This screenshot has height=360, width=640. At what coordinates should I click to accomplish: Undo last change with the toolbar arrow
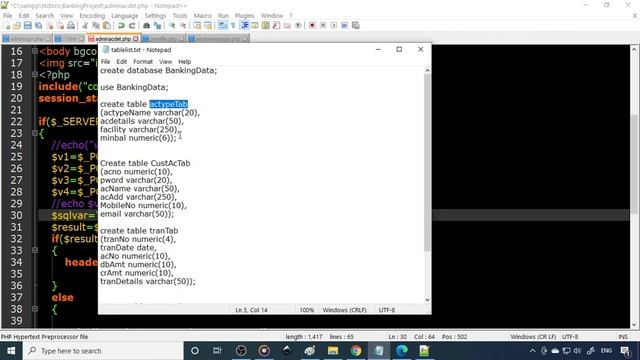[121, 25]
